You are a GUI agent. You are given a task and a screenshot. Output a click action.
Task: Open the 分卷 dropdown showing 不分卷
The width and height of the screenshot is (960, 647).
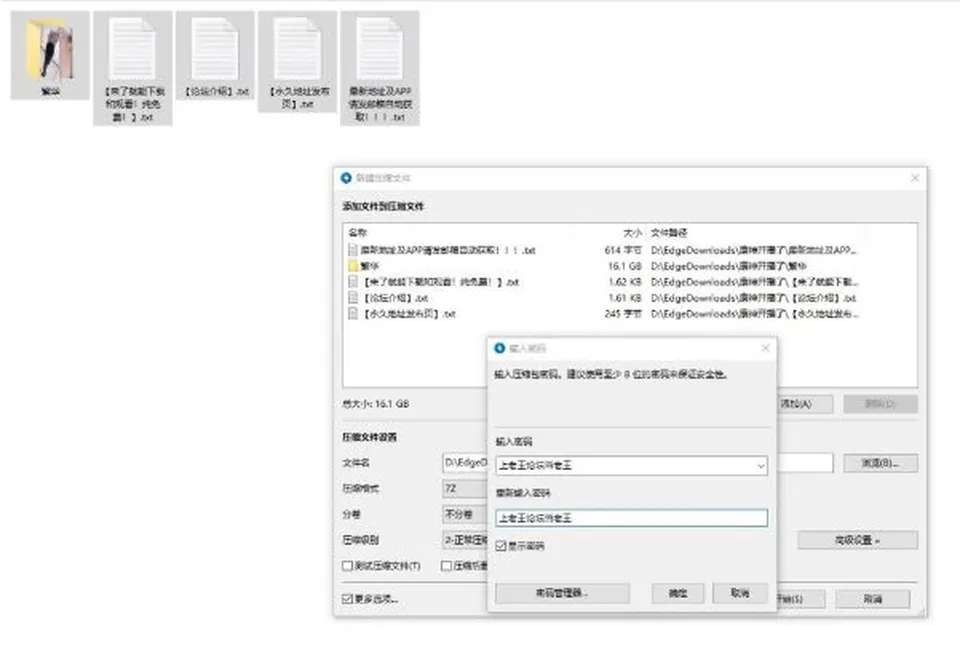click(x=465, y=514)
